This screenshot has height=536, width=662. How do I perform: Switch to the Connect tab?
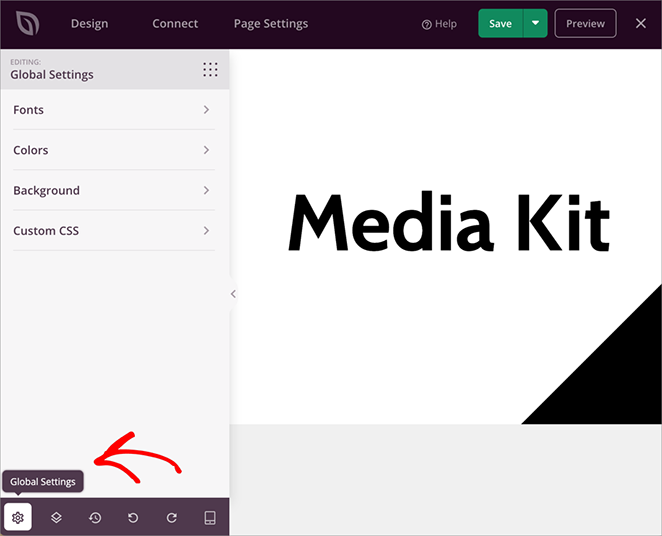tap(175, 23)
